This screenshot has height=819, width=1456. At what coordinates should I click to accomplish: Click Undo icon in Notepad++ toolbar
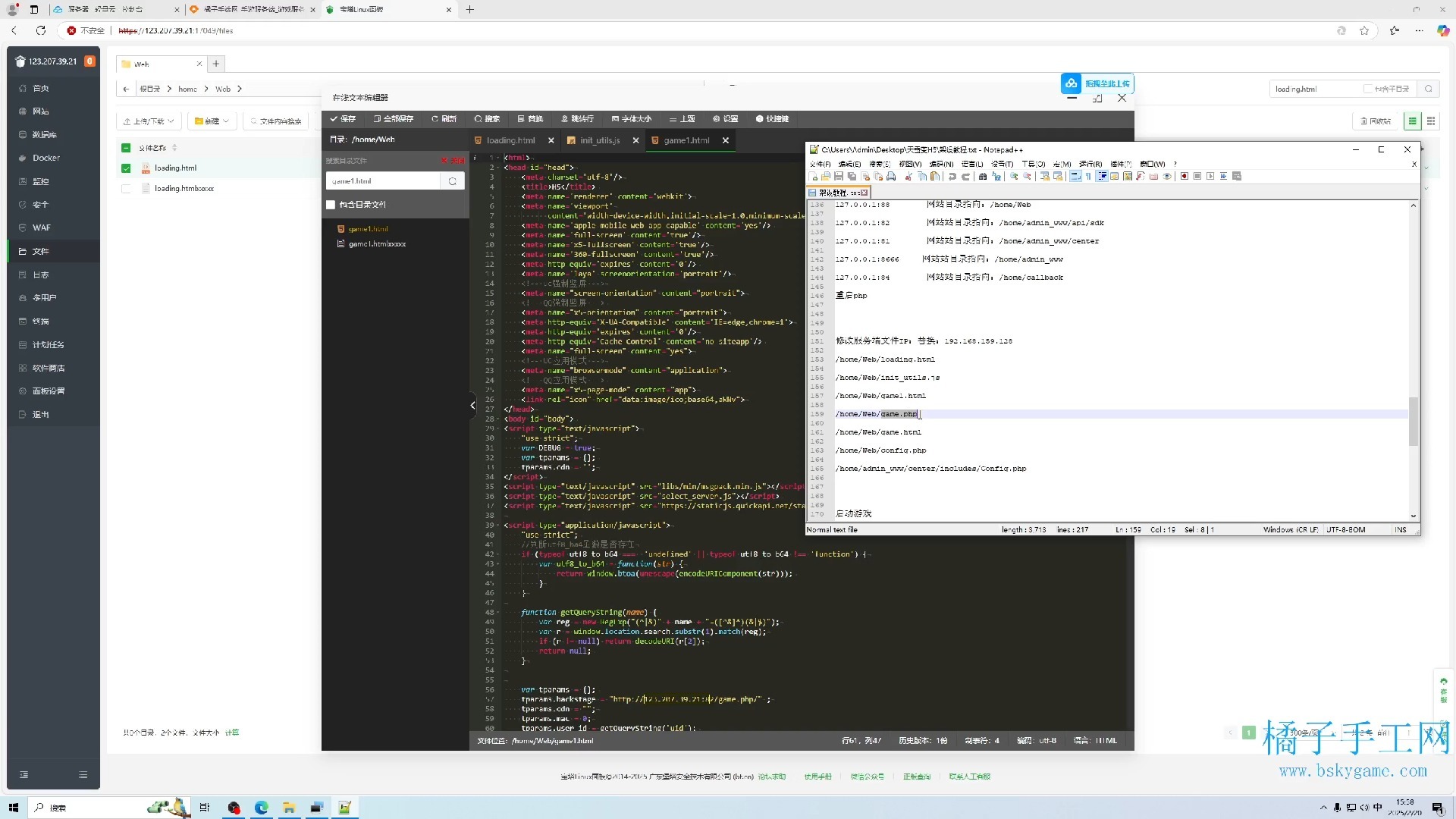(x=952, y=177)
